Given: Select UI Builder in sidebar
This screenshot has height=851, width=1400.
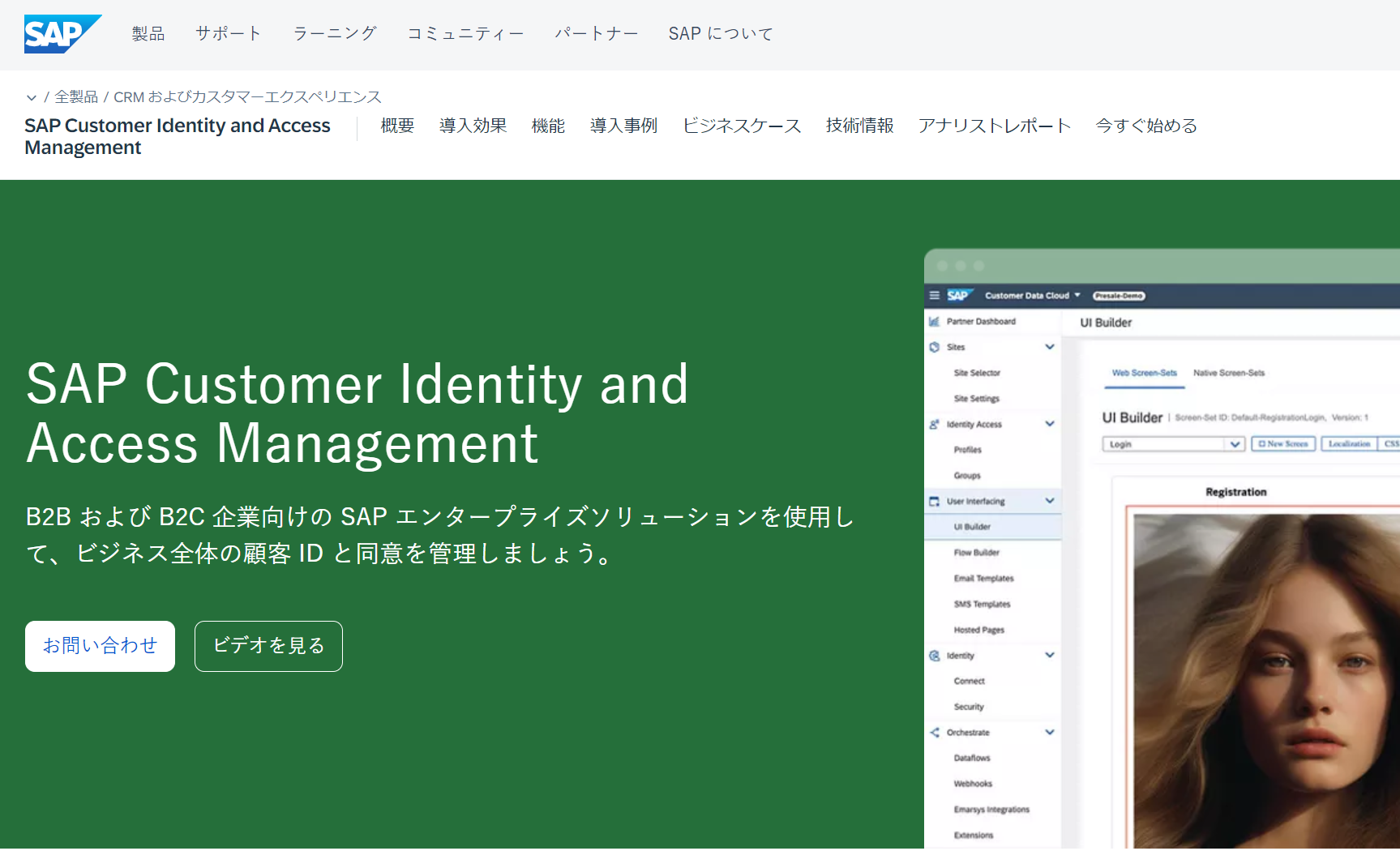Looking at the screenshot, I should tap(972, 527).
